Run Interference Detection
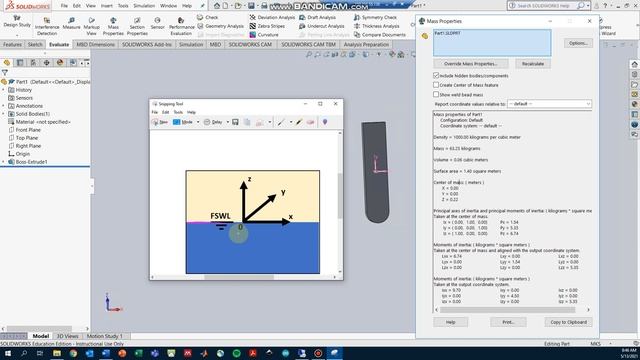 [x=47, y=27]
